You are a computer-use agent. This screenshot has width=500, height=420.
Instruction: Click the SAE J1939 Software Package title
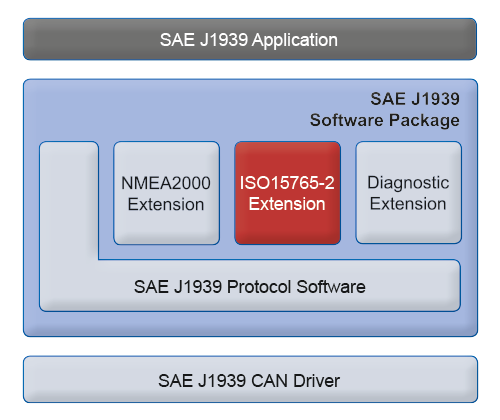(x=385, y=109)
